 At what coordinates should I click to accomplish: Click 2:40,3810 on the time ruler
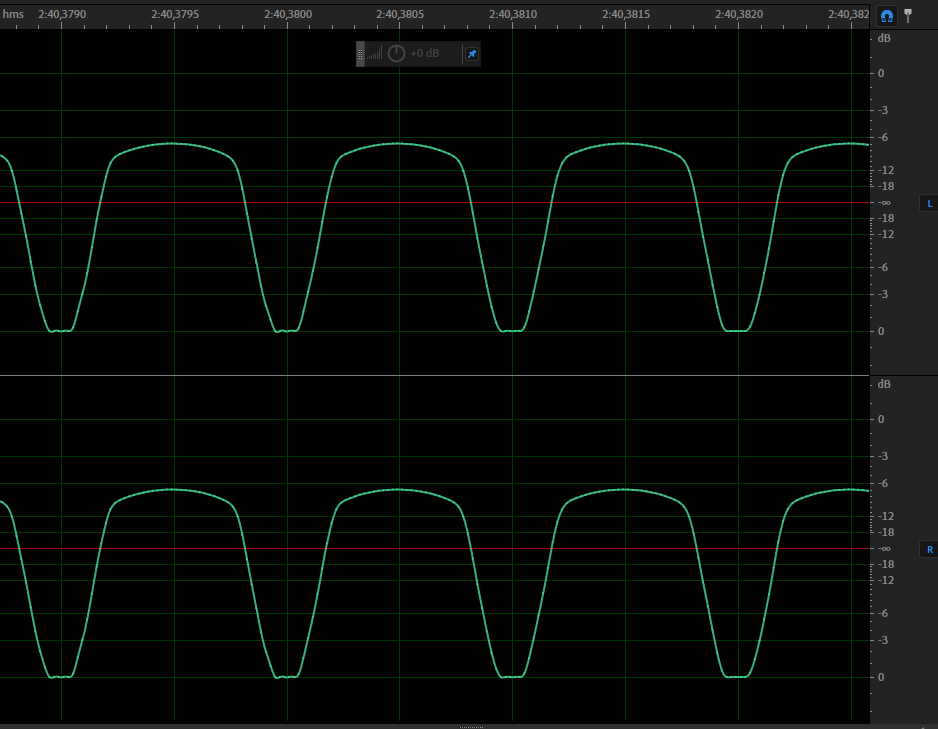click(x=512, y=15)
